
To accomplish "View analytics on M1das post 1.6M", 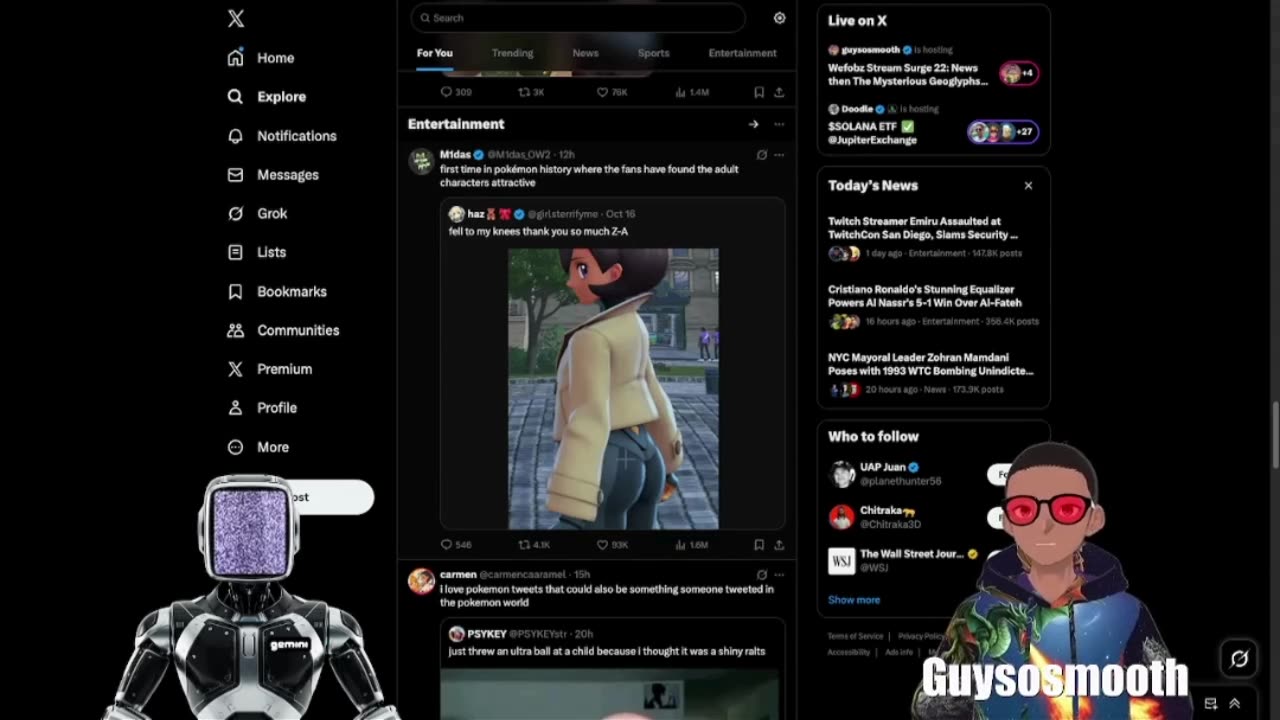I will coord(692,545).
